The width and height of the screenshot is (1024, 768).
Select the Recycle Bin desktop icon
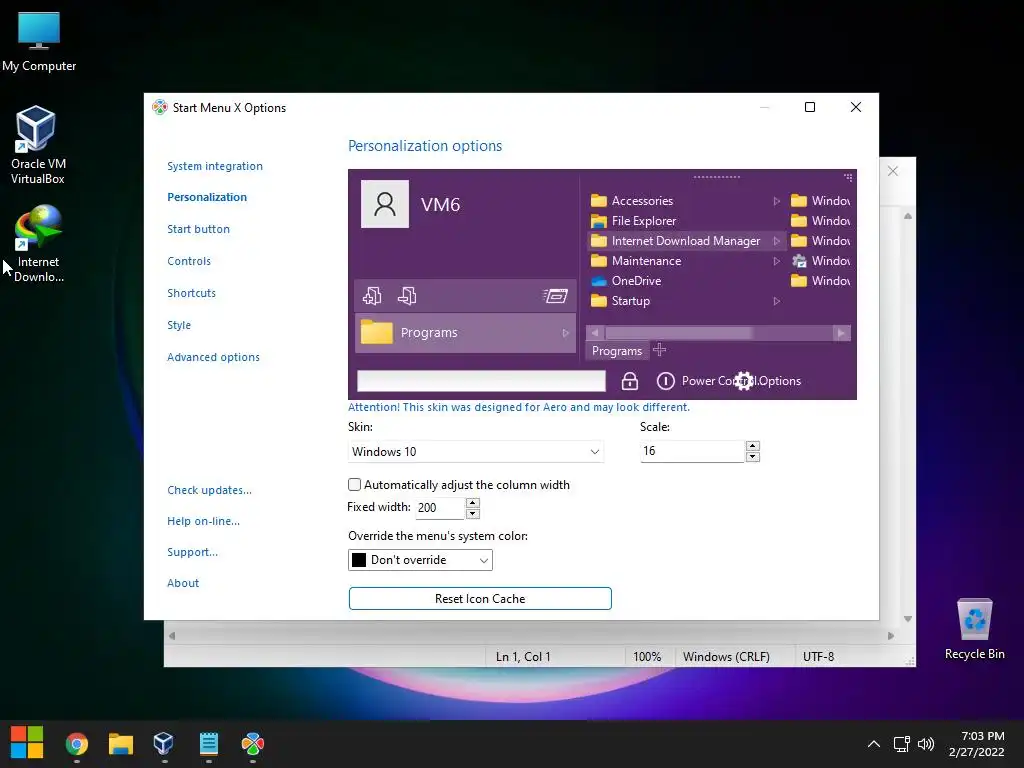click(x=974, y=628)
